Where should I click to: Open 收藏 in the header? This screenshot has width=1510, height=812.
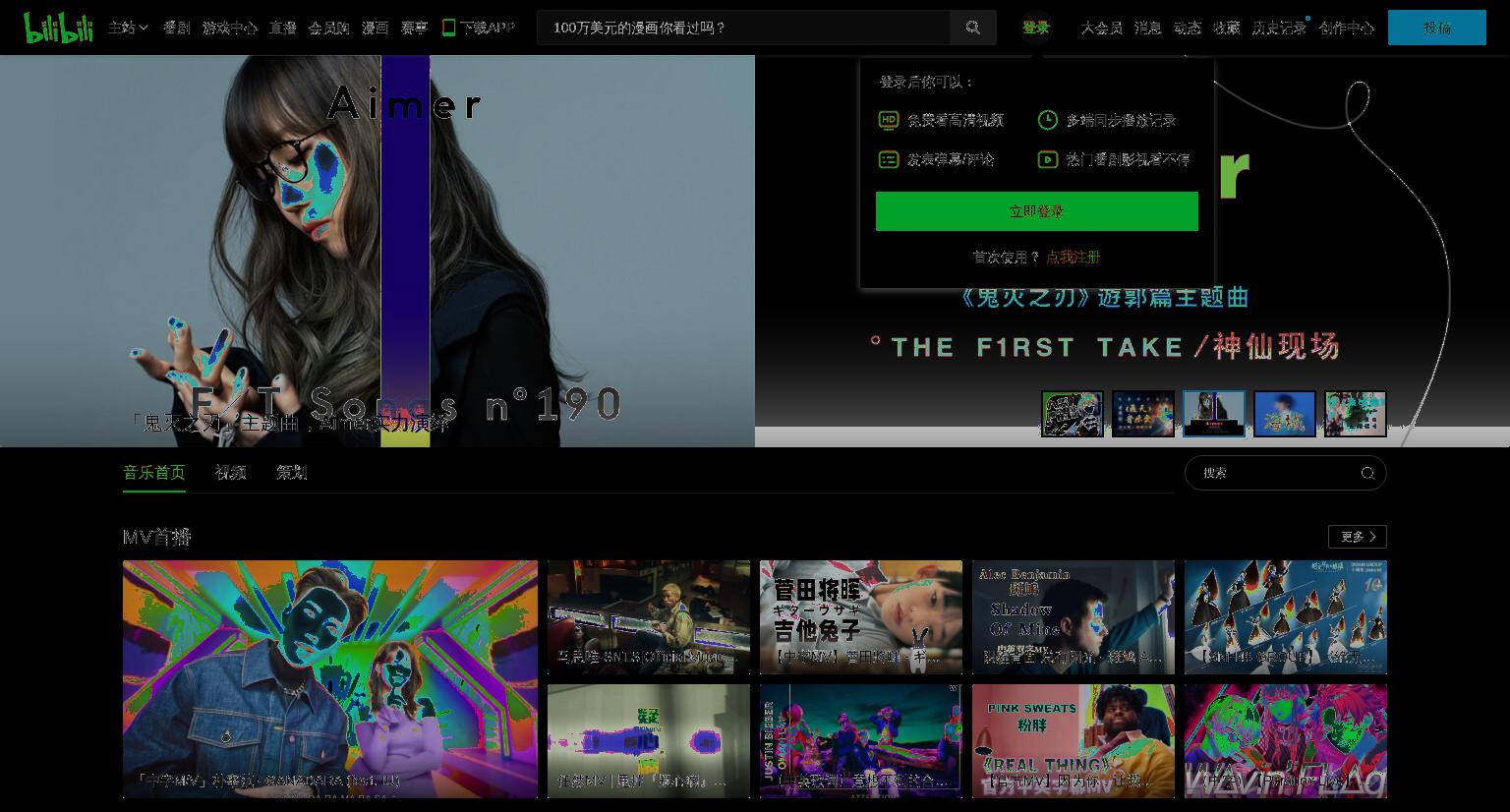1226,28
